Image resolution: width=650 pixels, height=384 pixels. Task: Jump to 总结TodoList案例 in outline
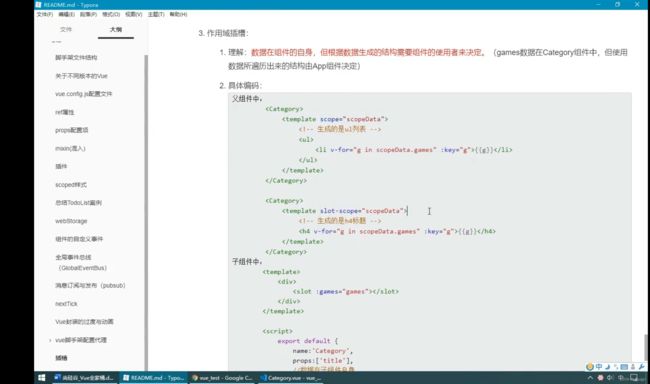click(x=78, y=203)
